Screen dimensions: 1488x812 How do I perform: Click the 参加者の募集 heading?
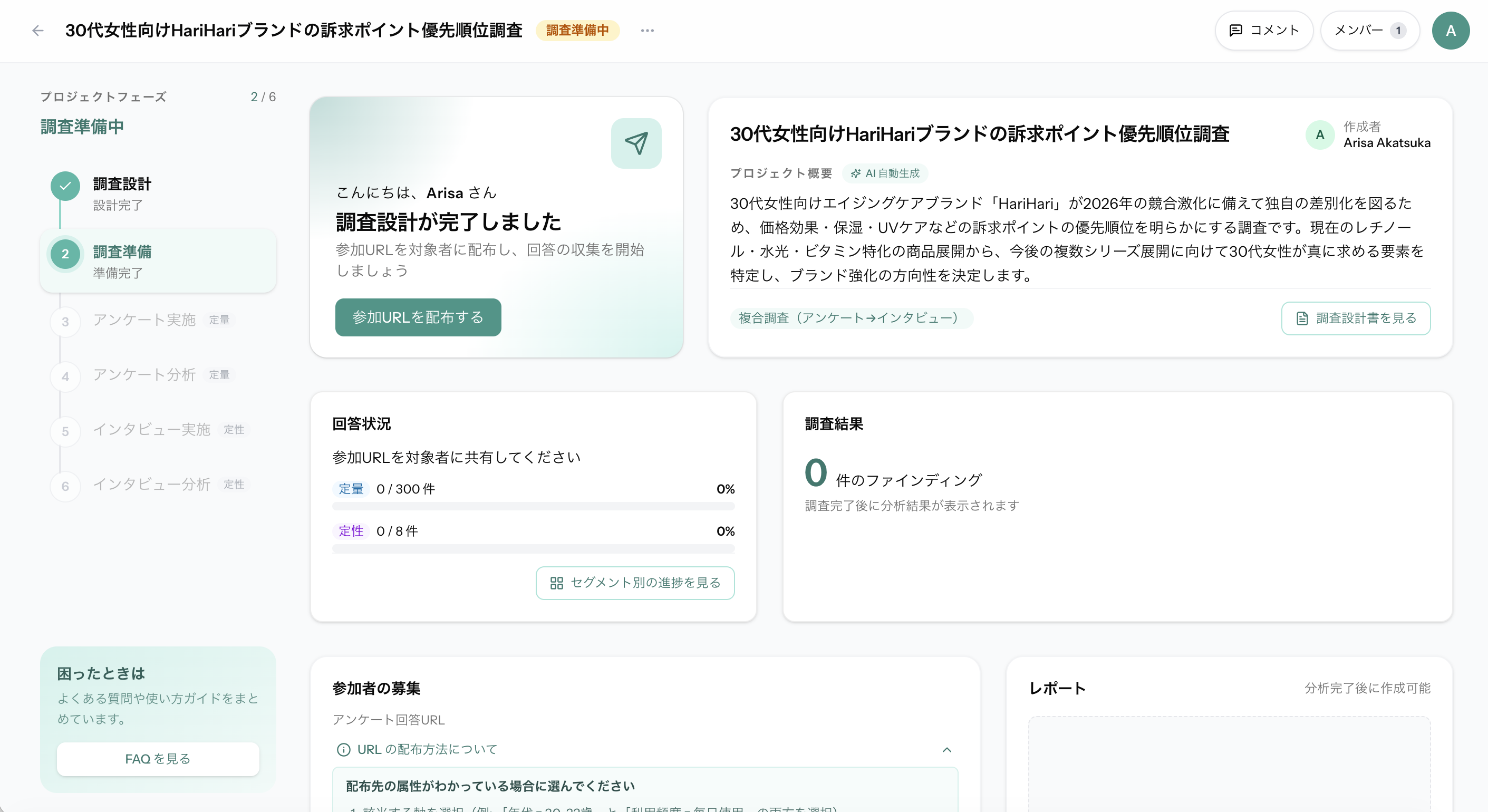pyautogui.click(x=376, y=688)
